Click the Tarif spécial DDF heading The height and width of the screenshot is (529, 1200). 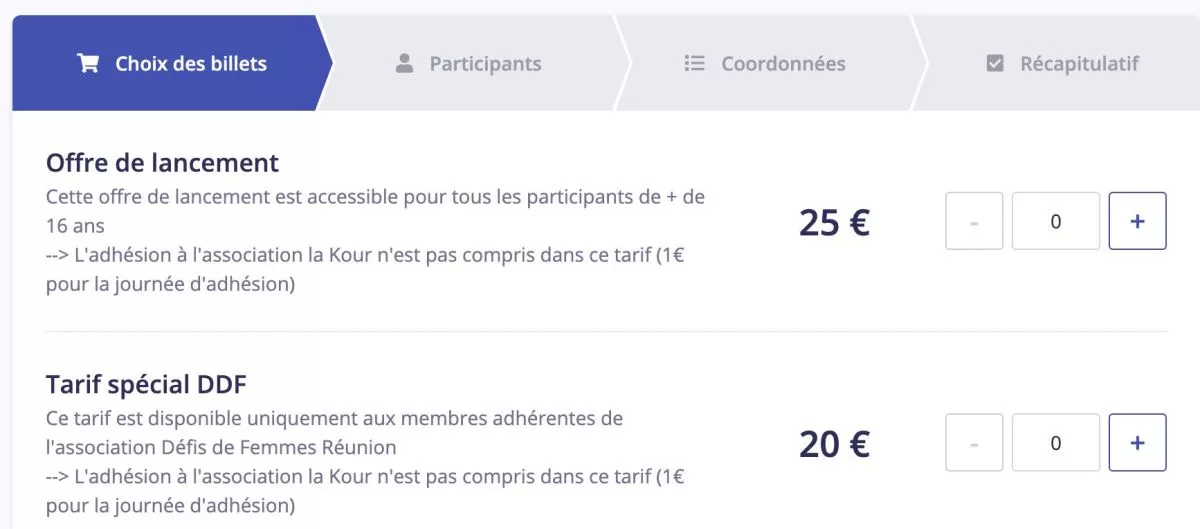[146, 384]
